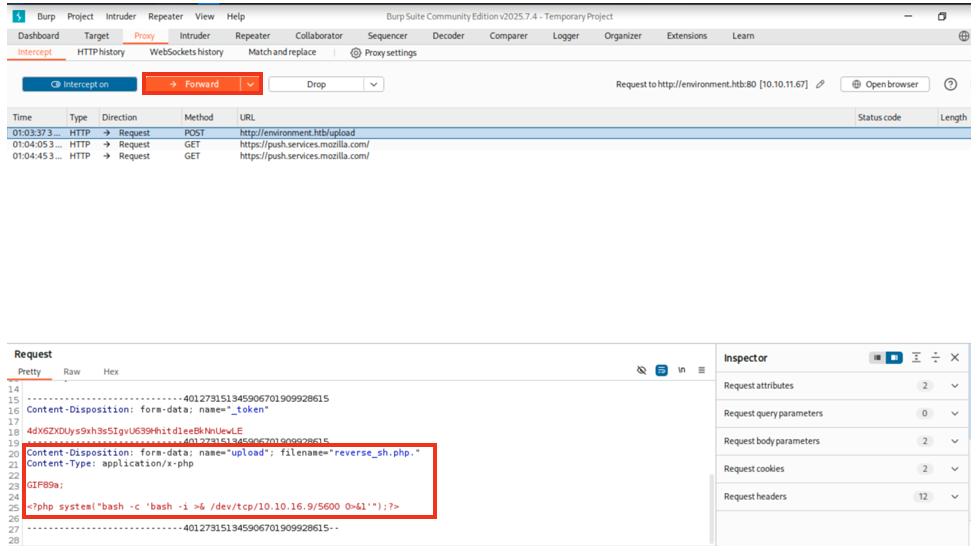Switch to the Organizer tab
This screenshot has width=977, height=553.
(x=623, y=36)
